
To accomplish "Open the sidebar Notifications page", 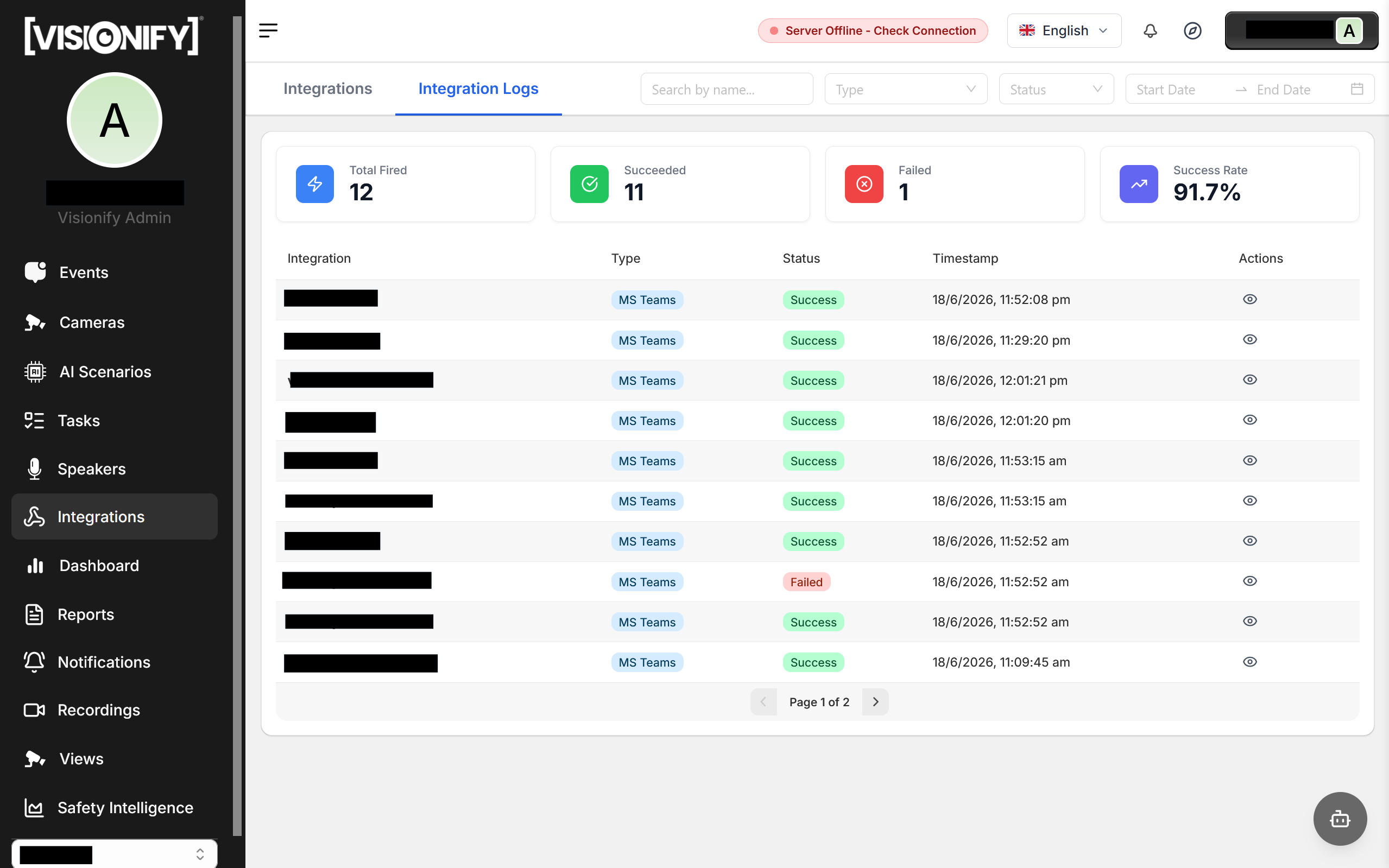I will [x=114, y=662].
